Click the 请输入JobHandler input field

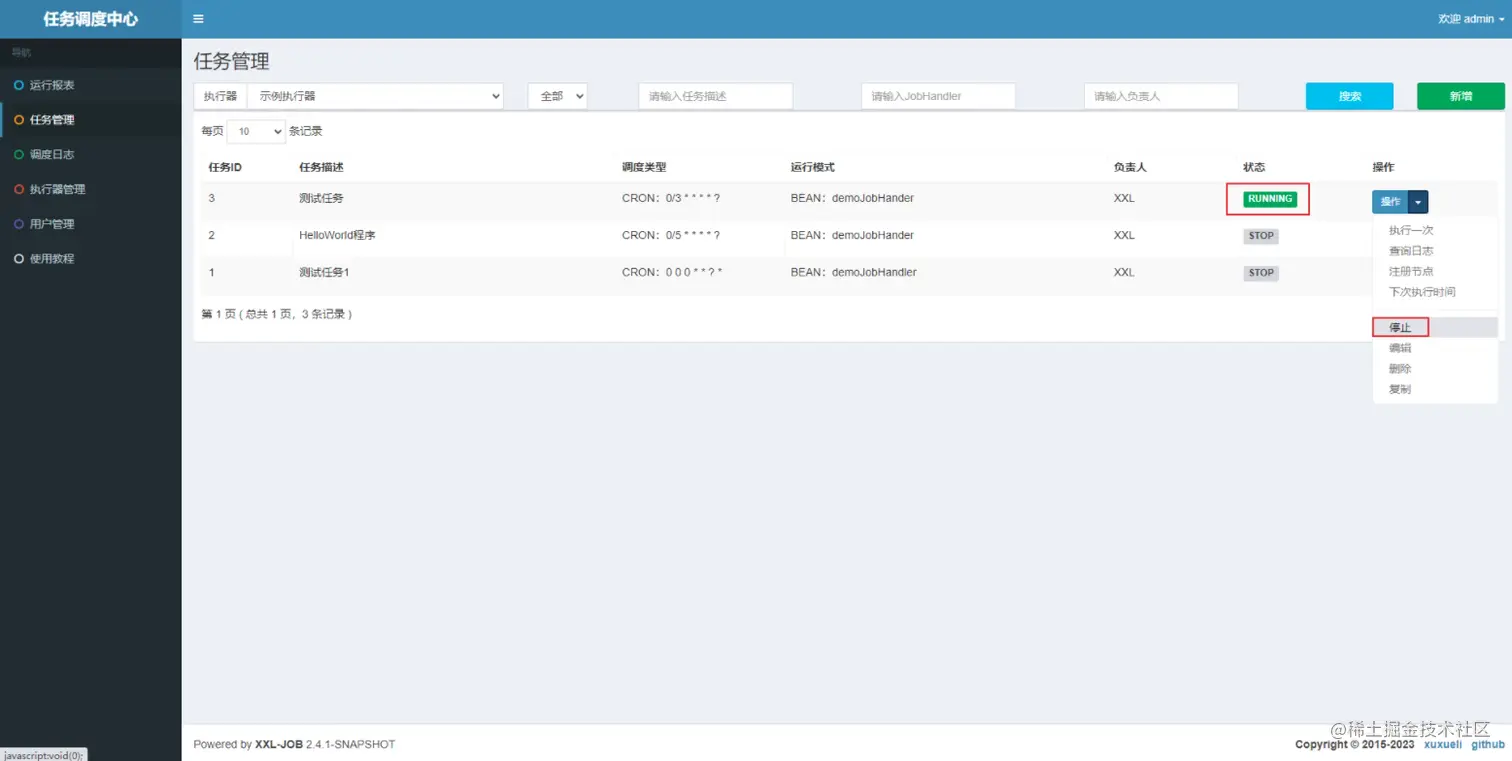(938, 96)
